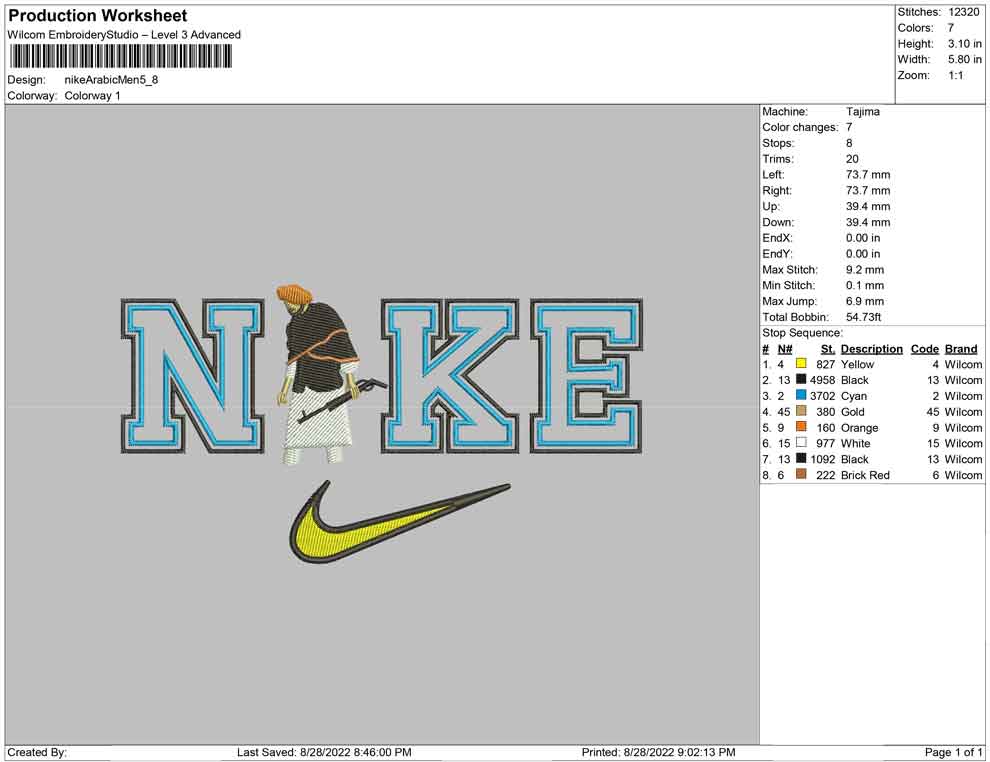Image resolution: width=990 pixels, height=762 pixels.
Task: Click the N# column header
Action: click(x=785, y=349)
